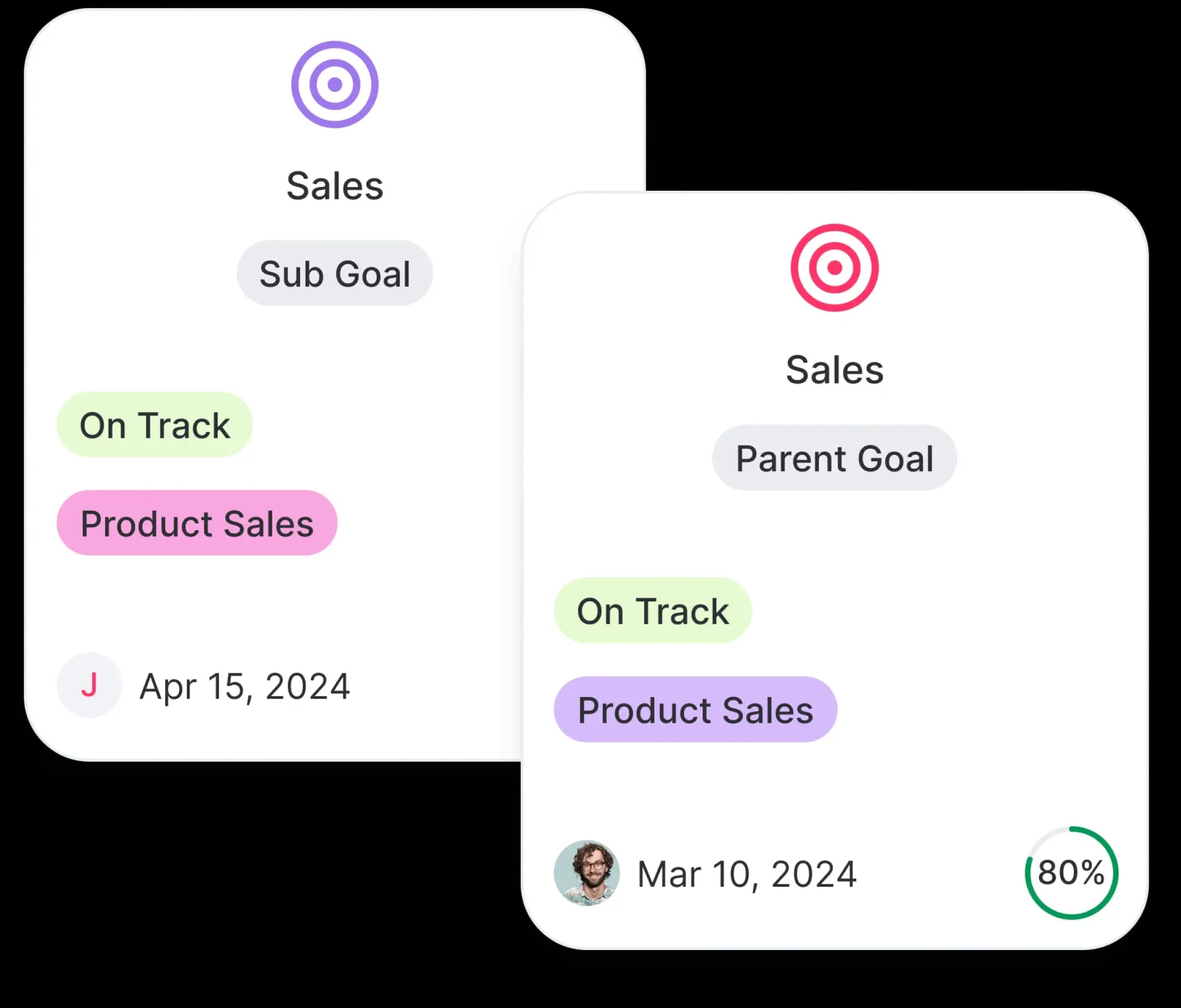Select the Parent Goal badge

834,458
